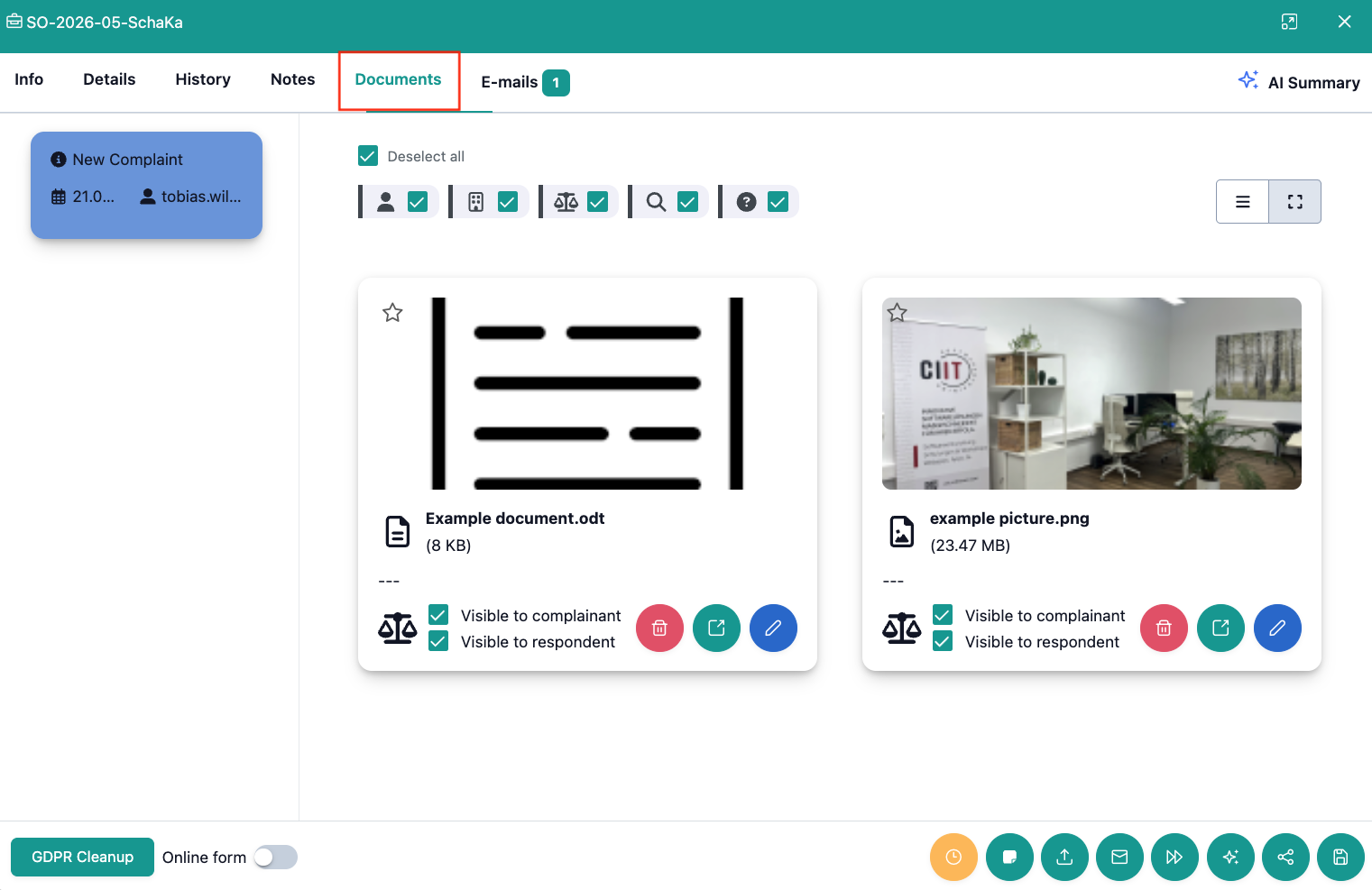Click the building filter icon
The image size is (1372, 890).
(x=476, y=202)
